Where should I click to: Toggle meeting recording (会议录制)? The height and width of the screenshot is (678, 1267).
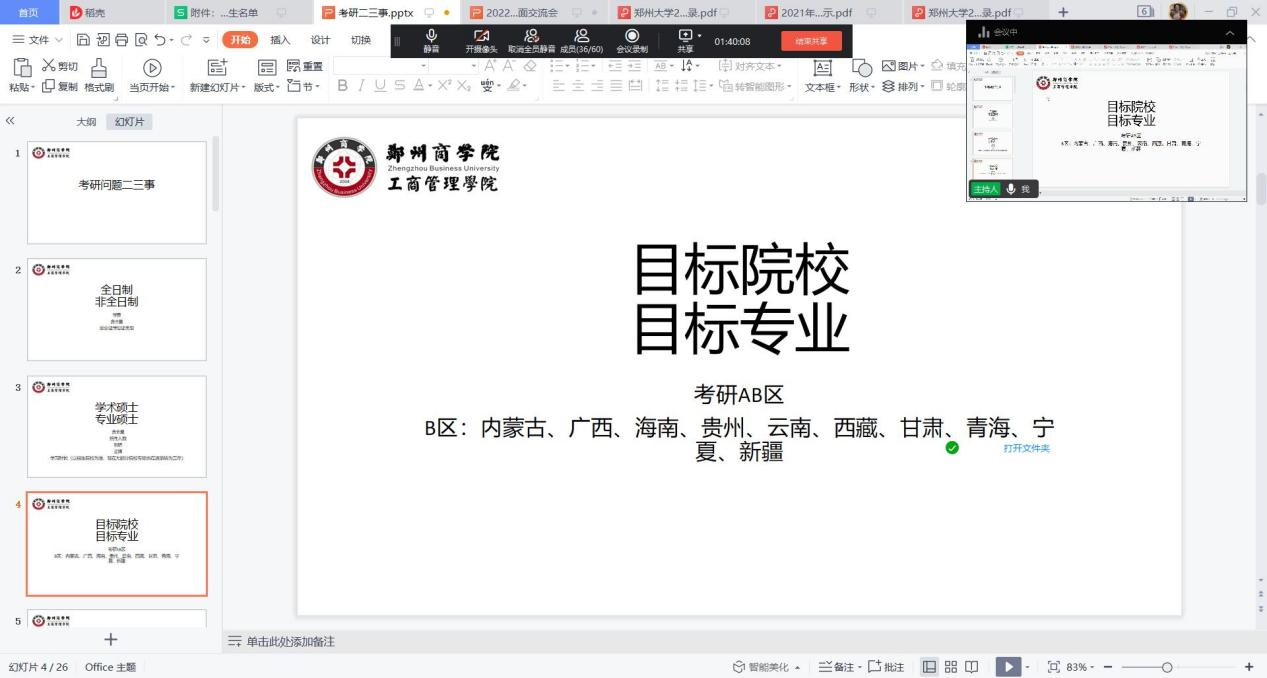point(631,40)
